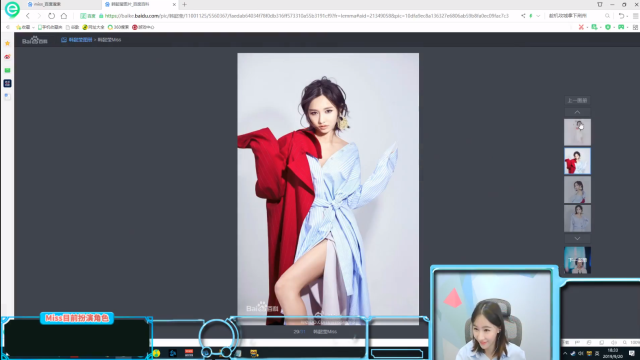
Task: Expand the address bar dropdown chevron
Action: tap(538, 16)
